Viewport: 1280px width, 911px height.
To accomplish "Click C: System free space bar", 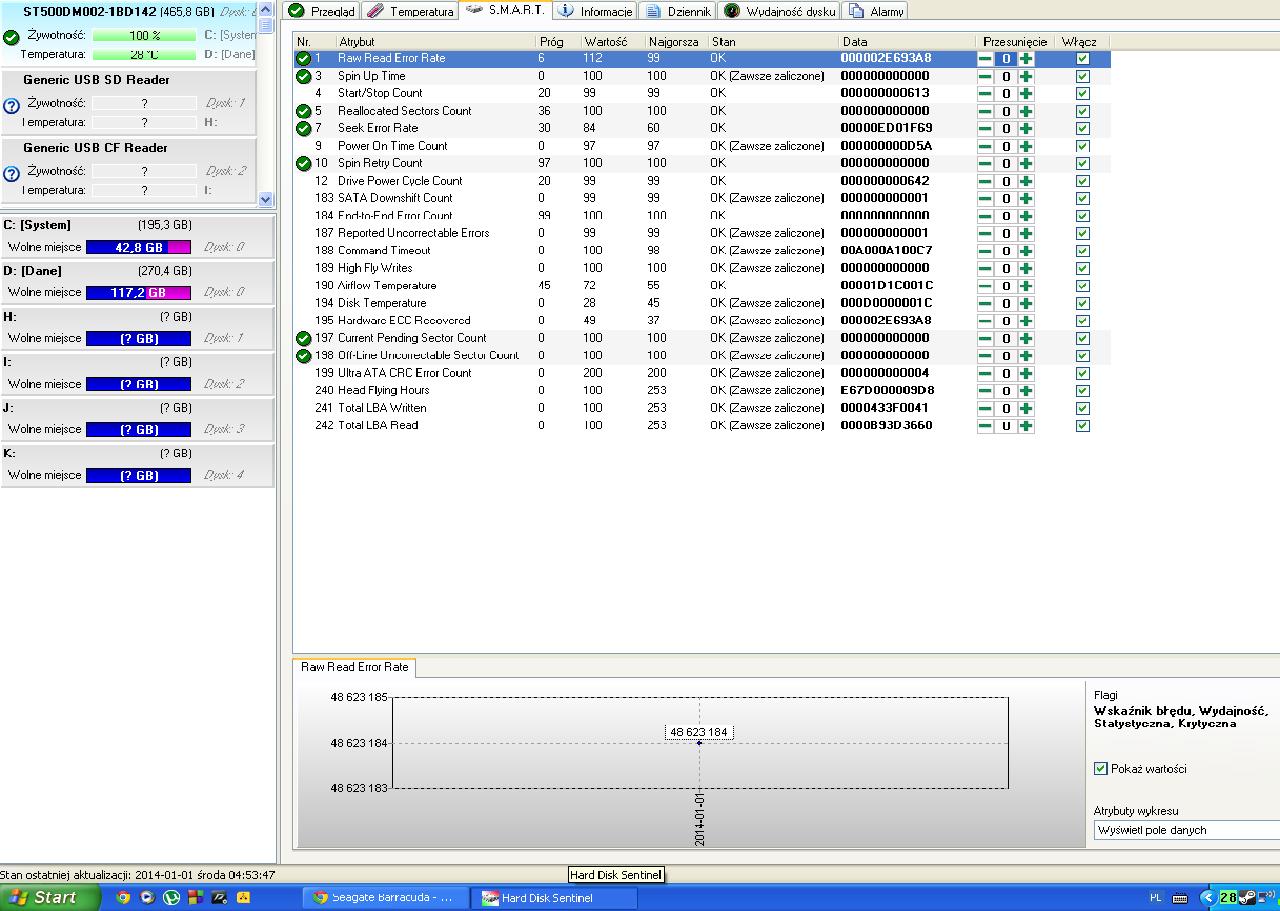I will 138,247.
